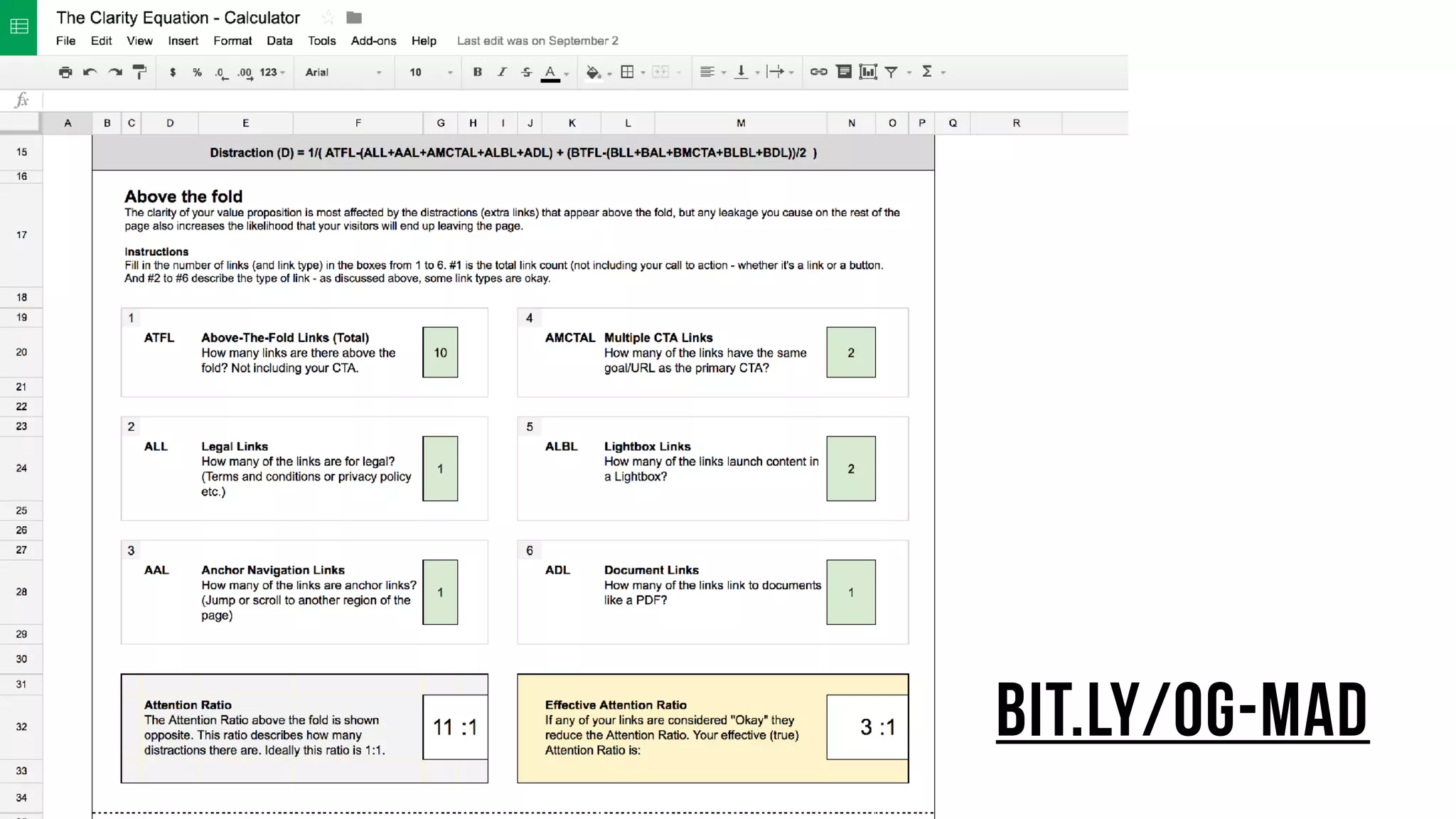Toggle bold formatting
1456x819 pixels.
point(478,72)
